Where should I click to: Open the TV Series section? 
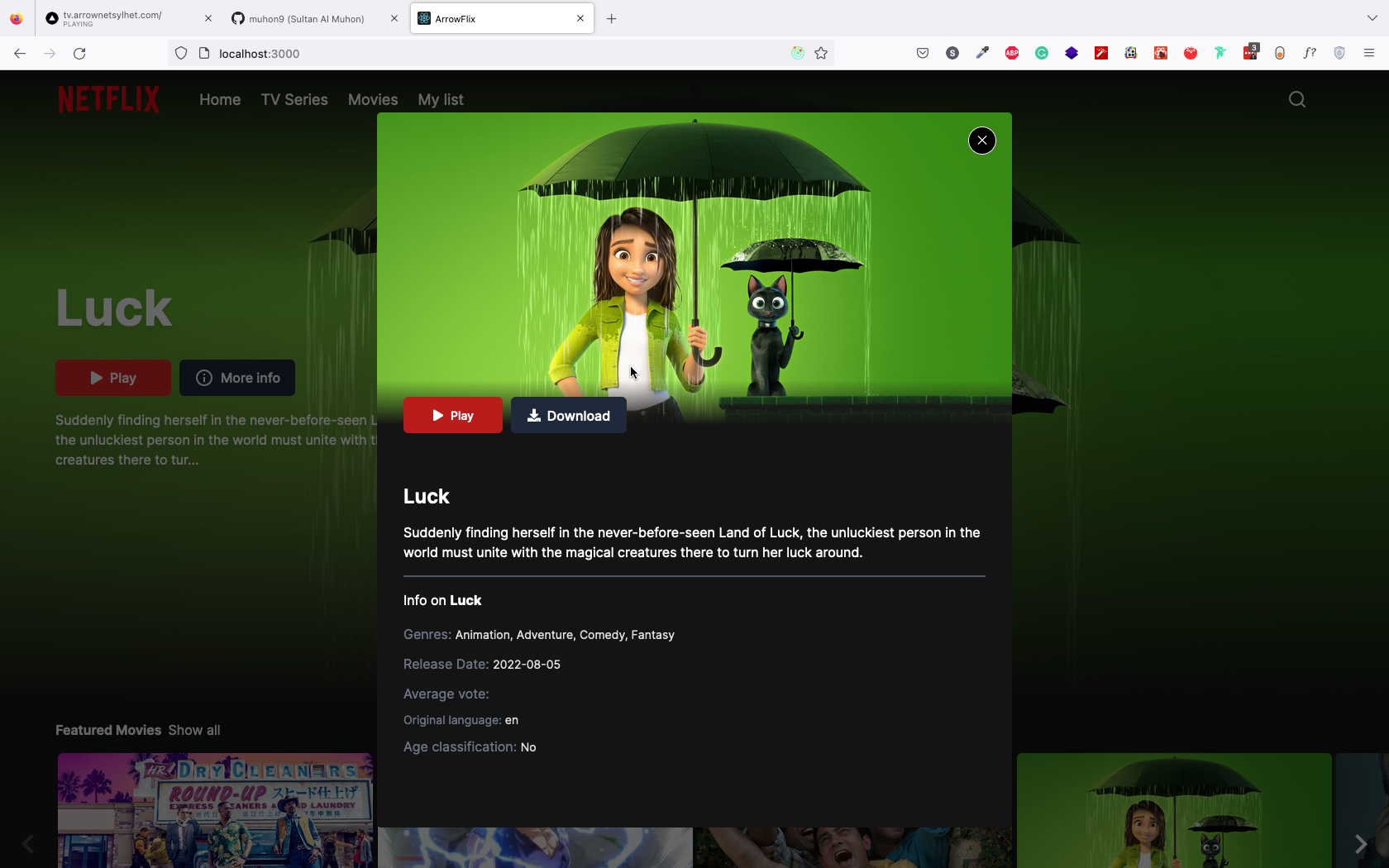[x=294, y=99]
